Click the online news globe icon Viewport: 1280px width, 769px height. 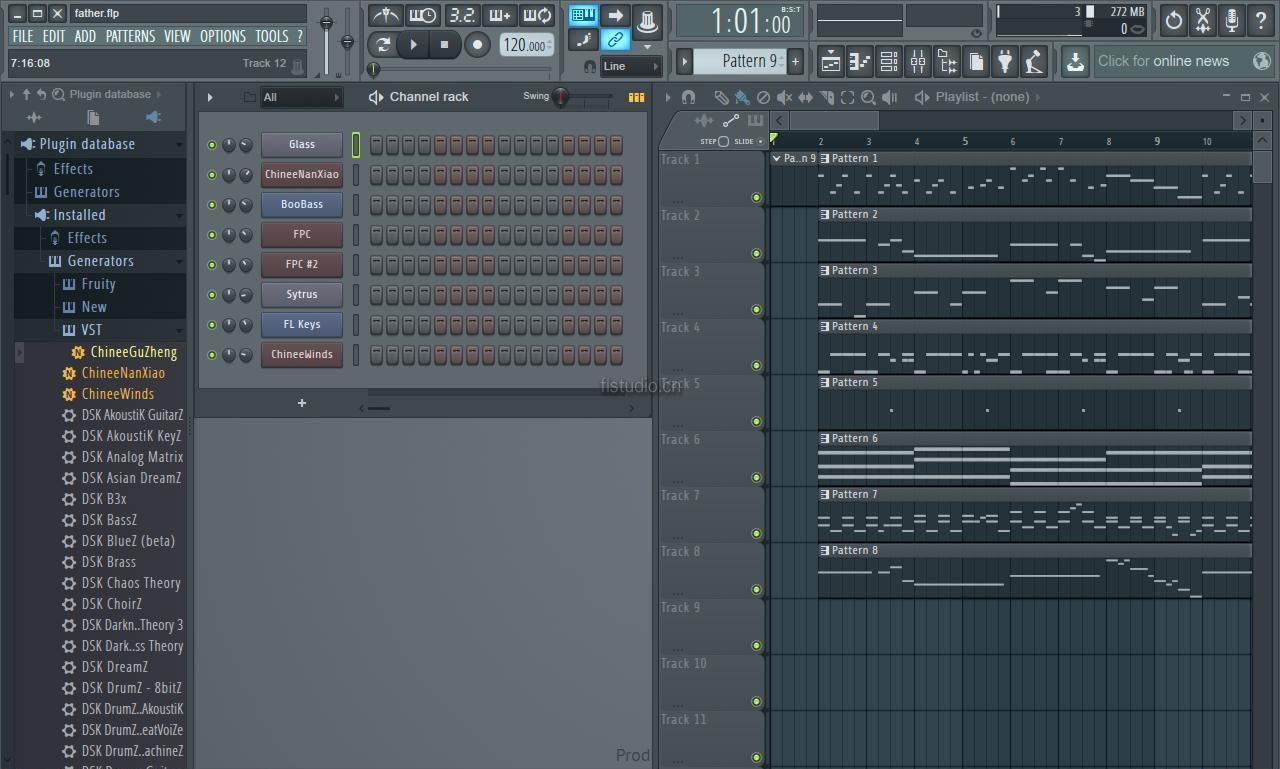click(1262, 61)
